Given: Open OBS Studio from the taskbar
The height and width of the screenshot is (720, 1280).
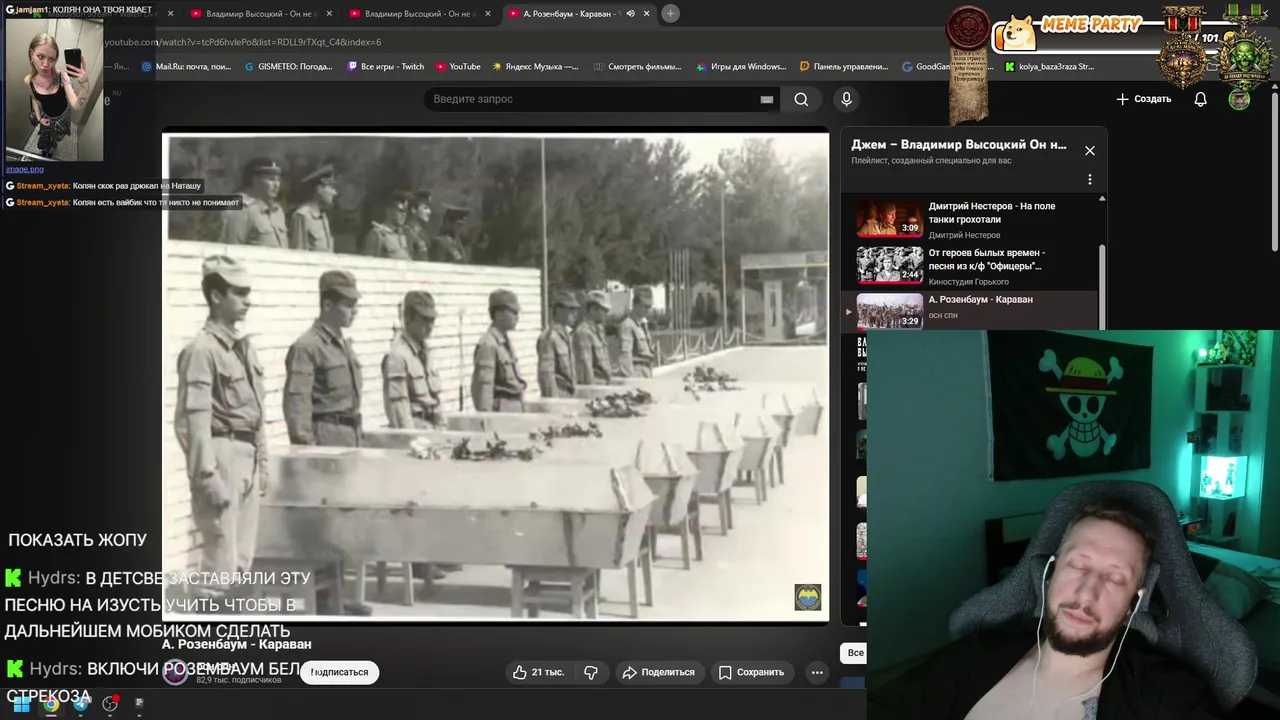Looking at the screenshot, I should tap(110, 704).
